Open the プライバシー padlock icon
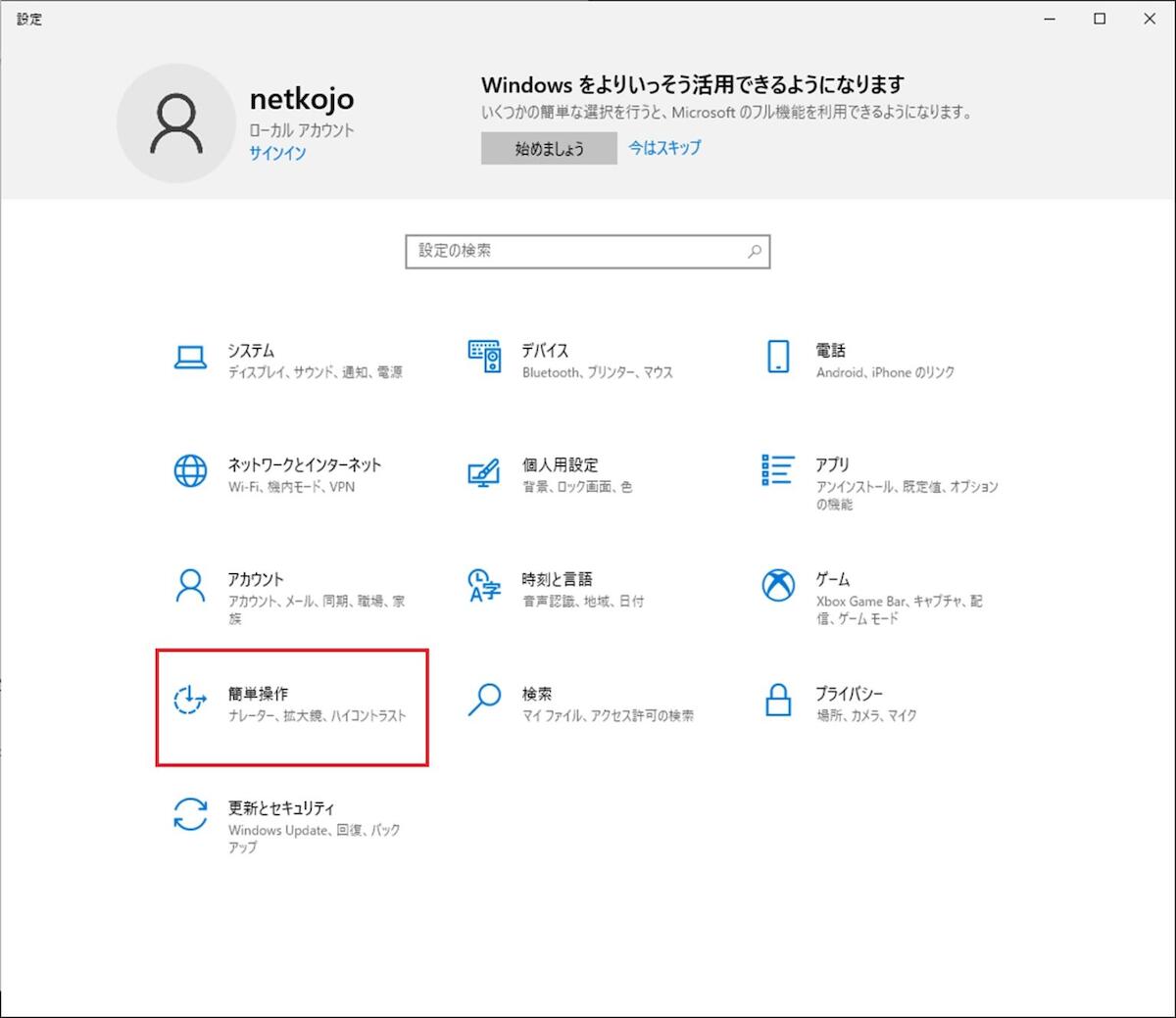Screen dimensions: 1176x1018 778,701
